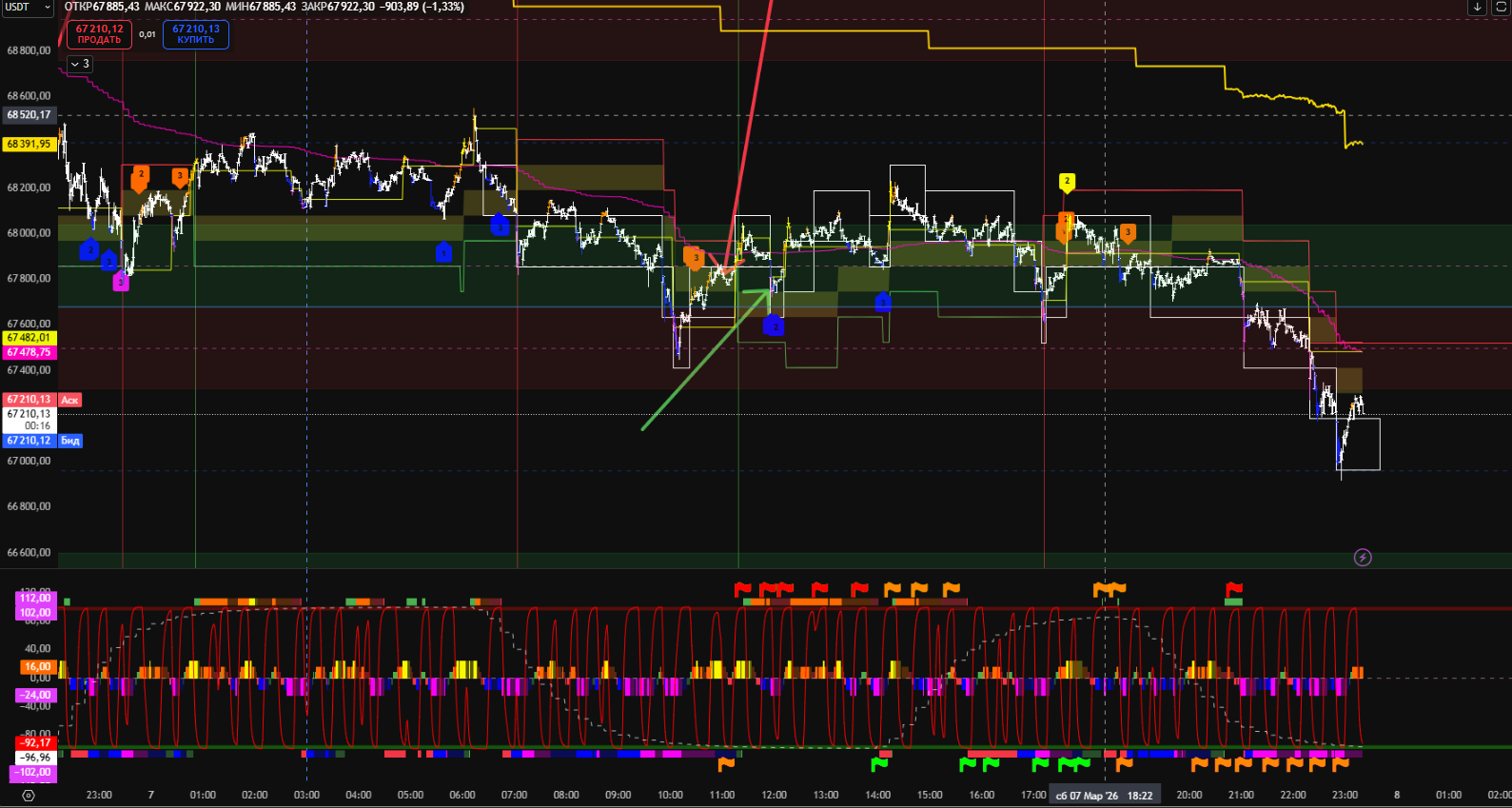This screenshot has width=1512, height=808.
Task: Click the 0,01 order quantity field
Action: 147,34
